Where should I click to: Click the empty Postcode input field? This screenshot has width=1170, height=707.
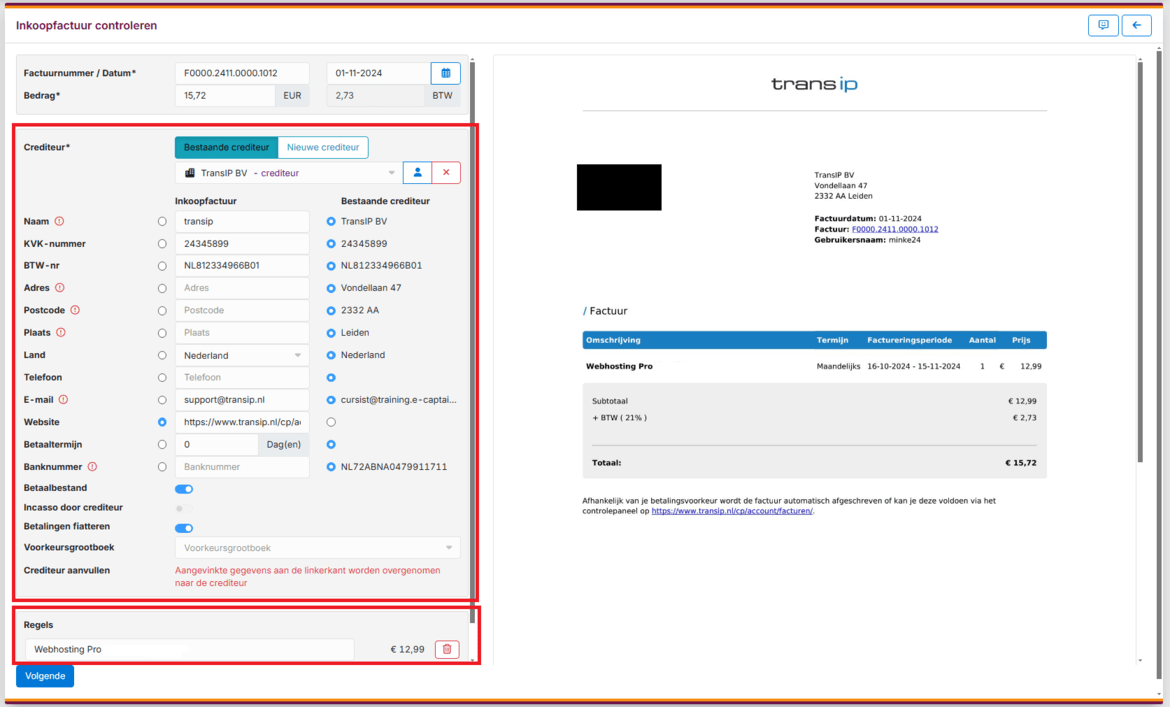(x=242, y=310)
